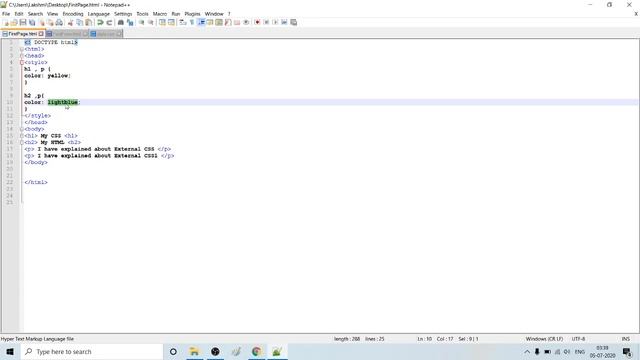Collapse the <h1> line fold marker

coord(22,136)
